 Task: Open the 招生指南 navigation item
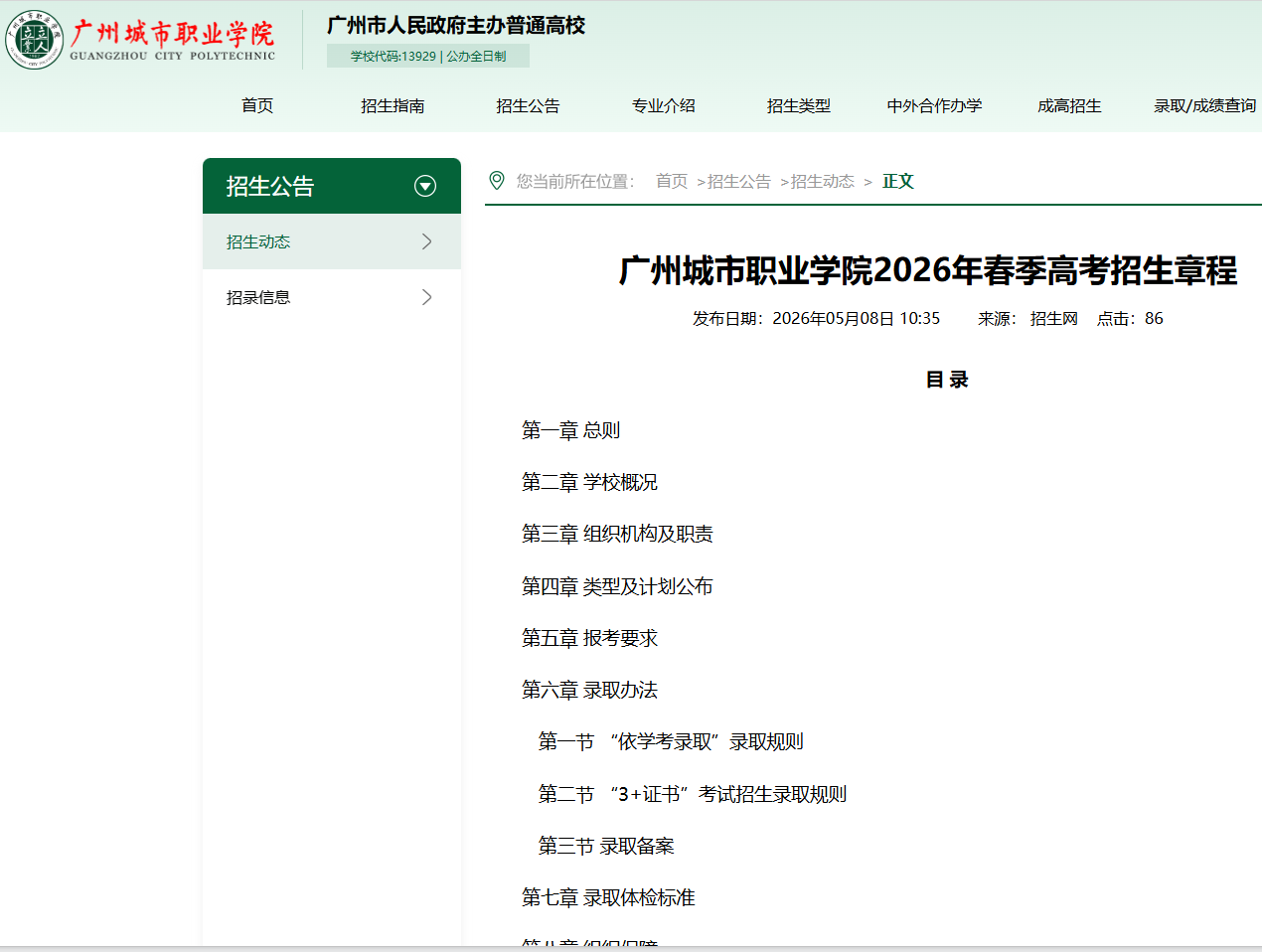click(393, 105)
